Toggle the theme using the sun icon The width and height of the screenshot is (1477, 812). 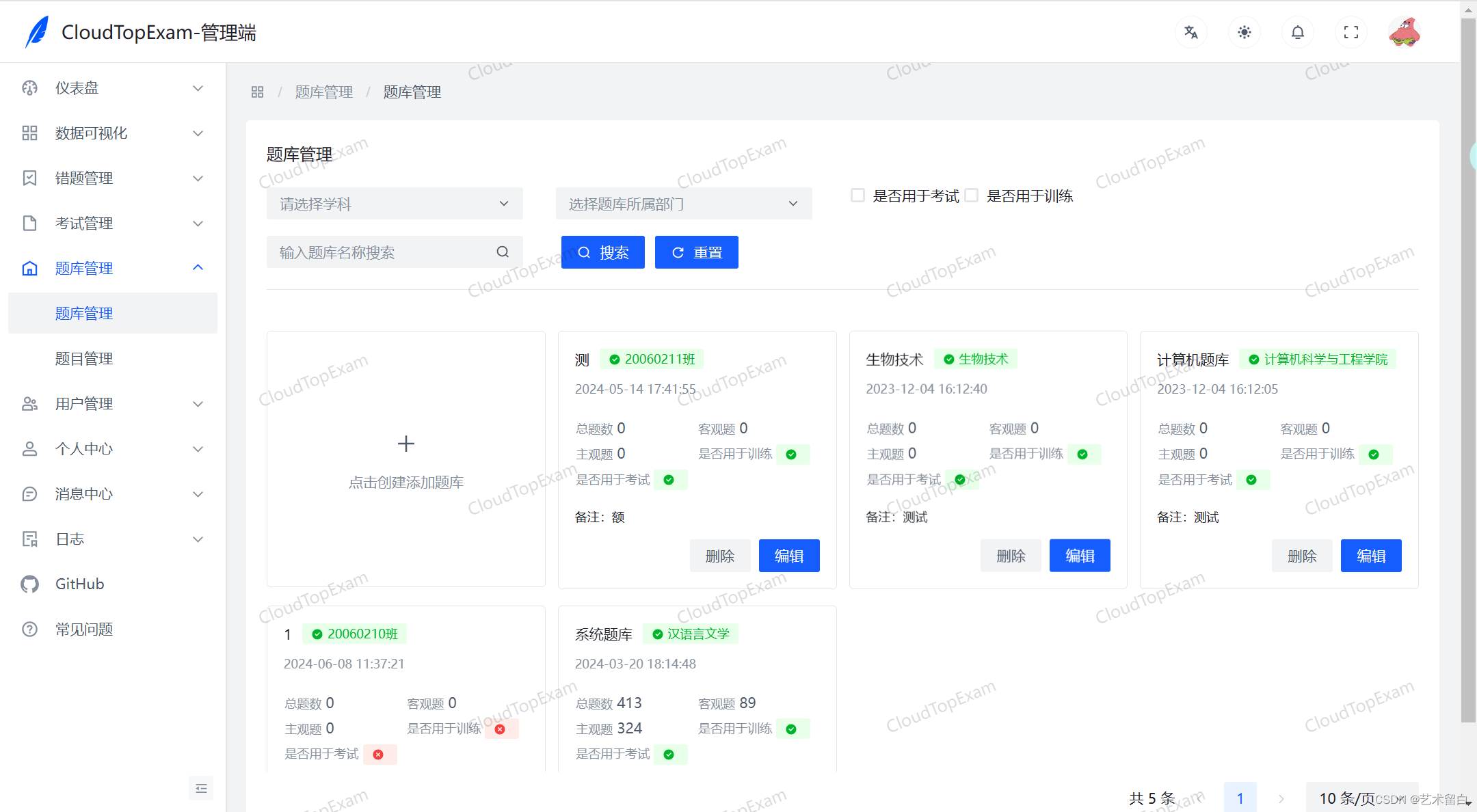1244,31
